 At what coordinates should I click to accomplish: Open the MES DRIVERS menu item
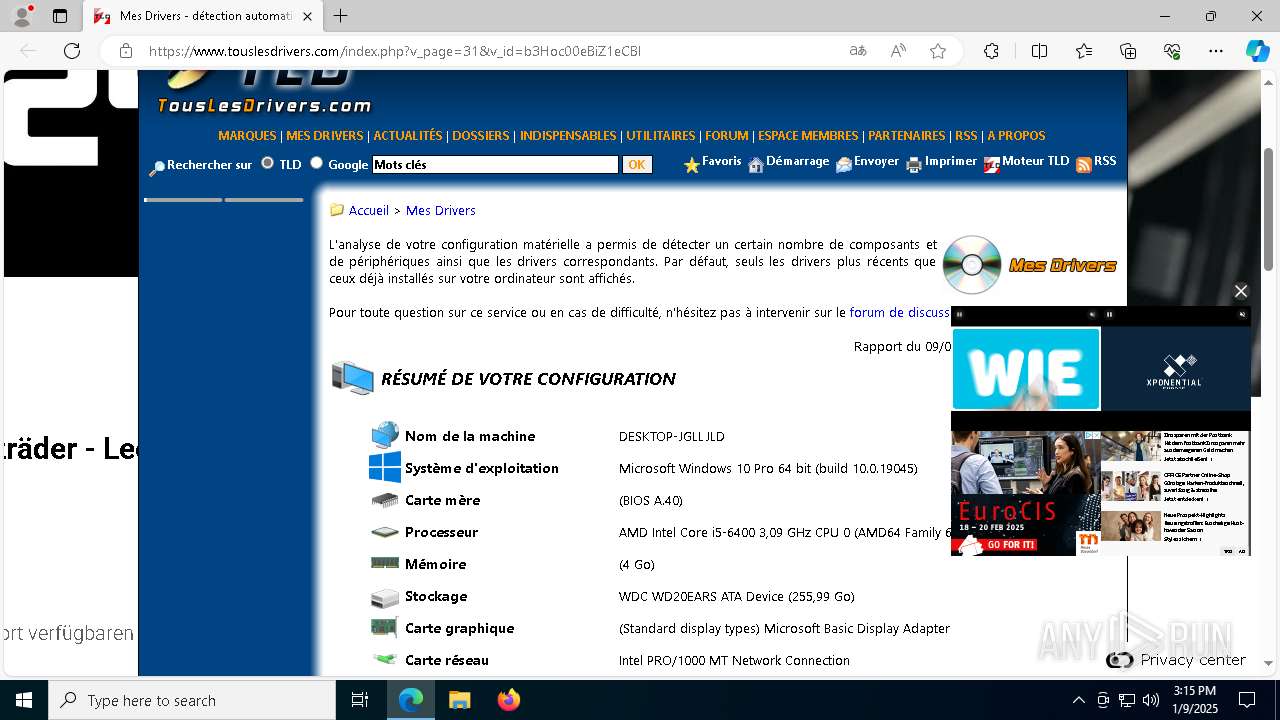325,135
